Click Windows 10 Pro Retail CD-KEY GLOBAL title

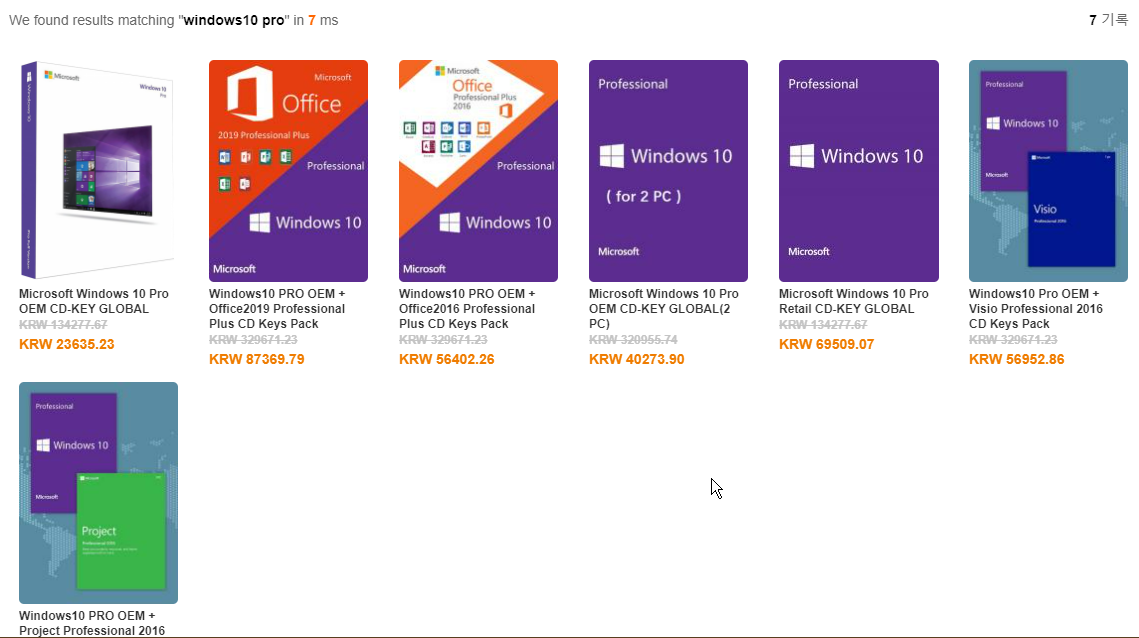click(854, 301)
